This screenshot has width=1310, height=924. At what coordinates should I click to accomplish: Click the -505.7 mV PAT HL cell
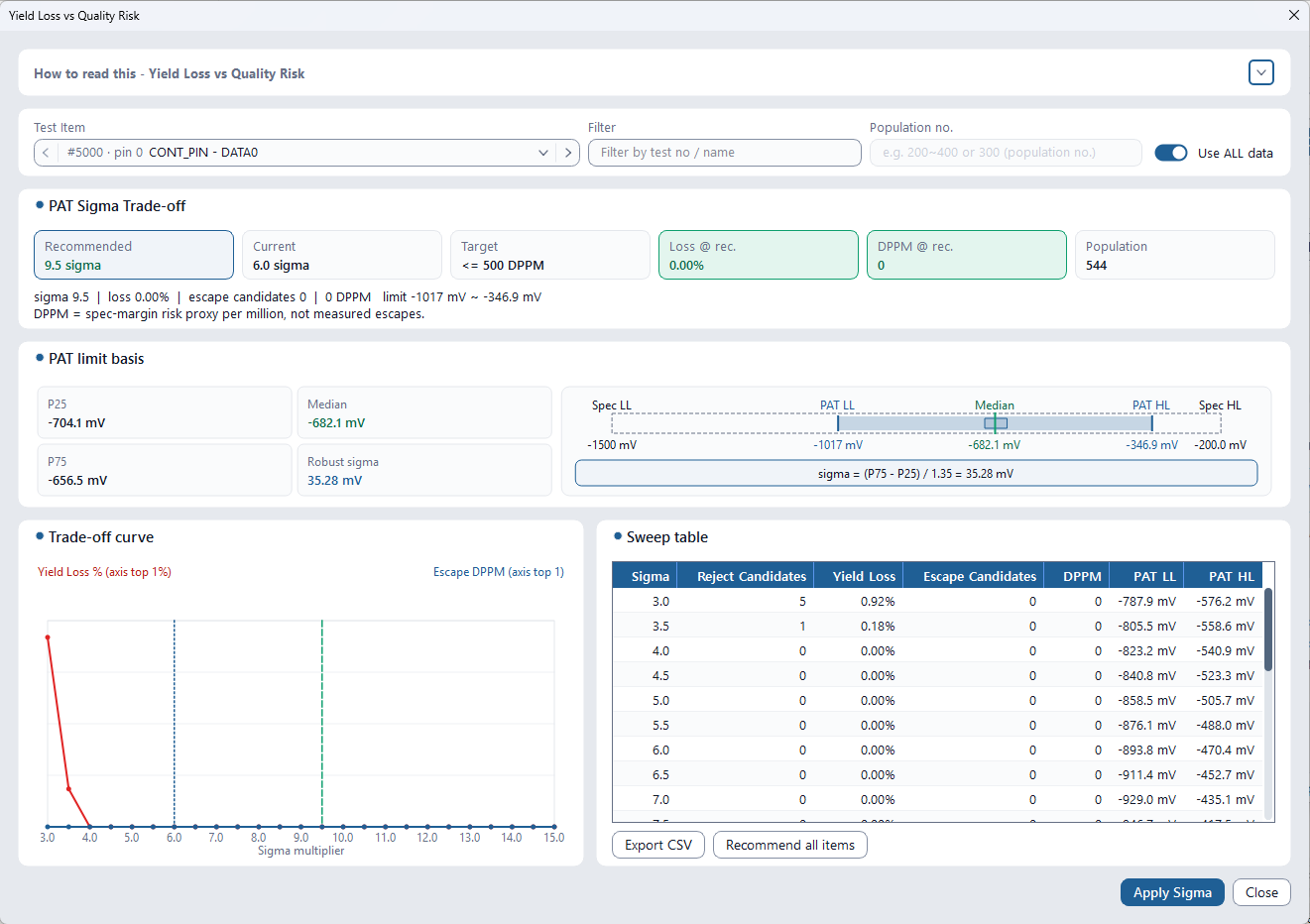pos(1225,701)
